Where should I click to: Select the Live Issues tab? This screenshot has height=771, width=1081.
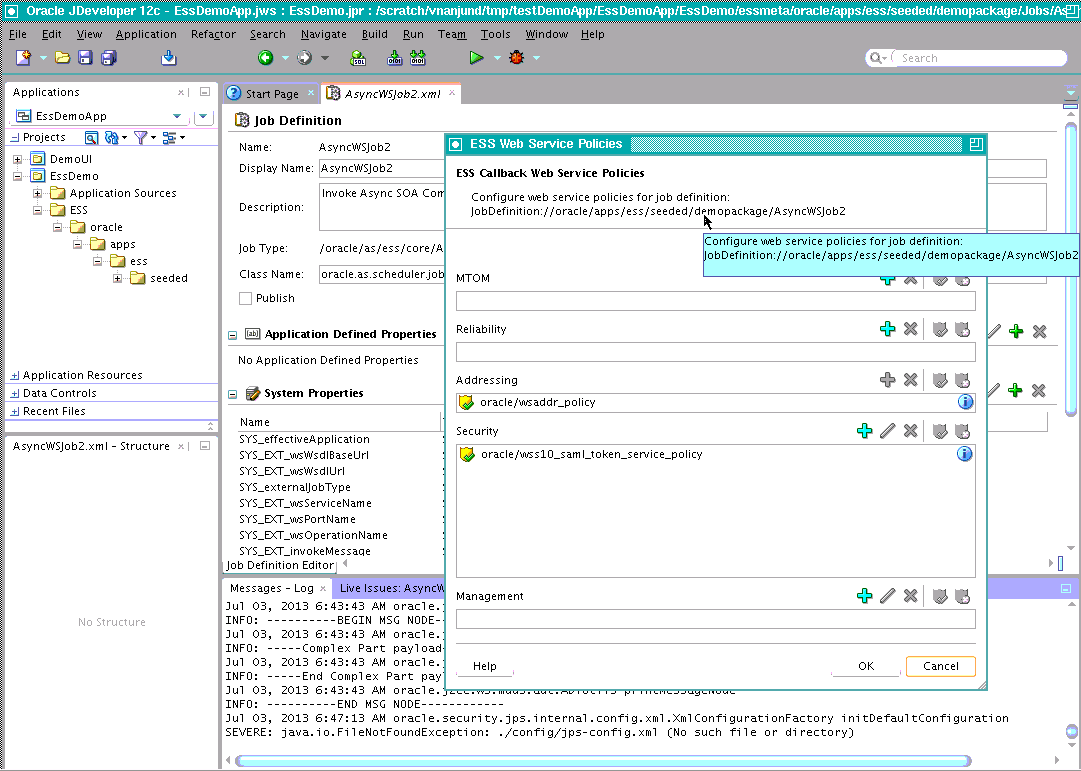click(x=391, y=588)
